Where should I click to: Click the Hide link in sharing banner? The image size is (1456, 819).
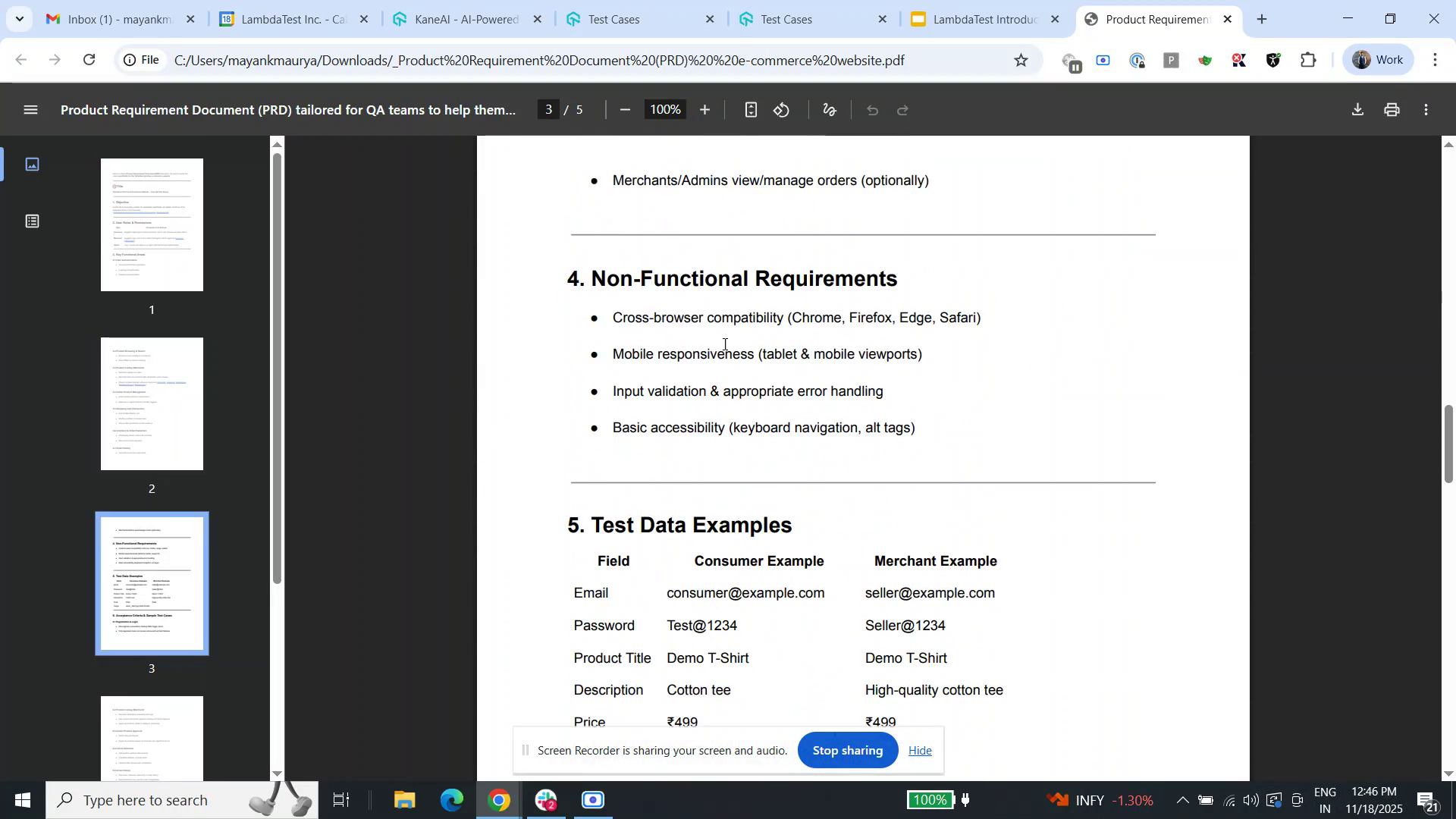pos(919,750)
